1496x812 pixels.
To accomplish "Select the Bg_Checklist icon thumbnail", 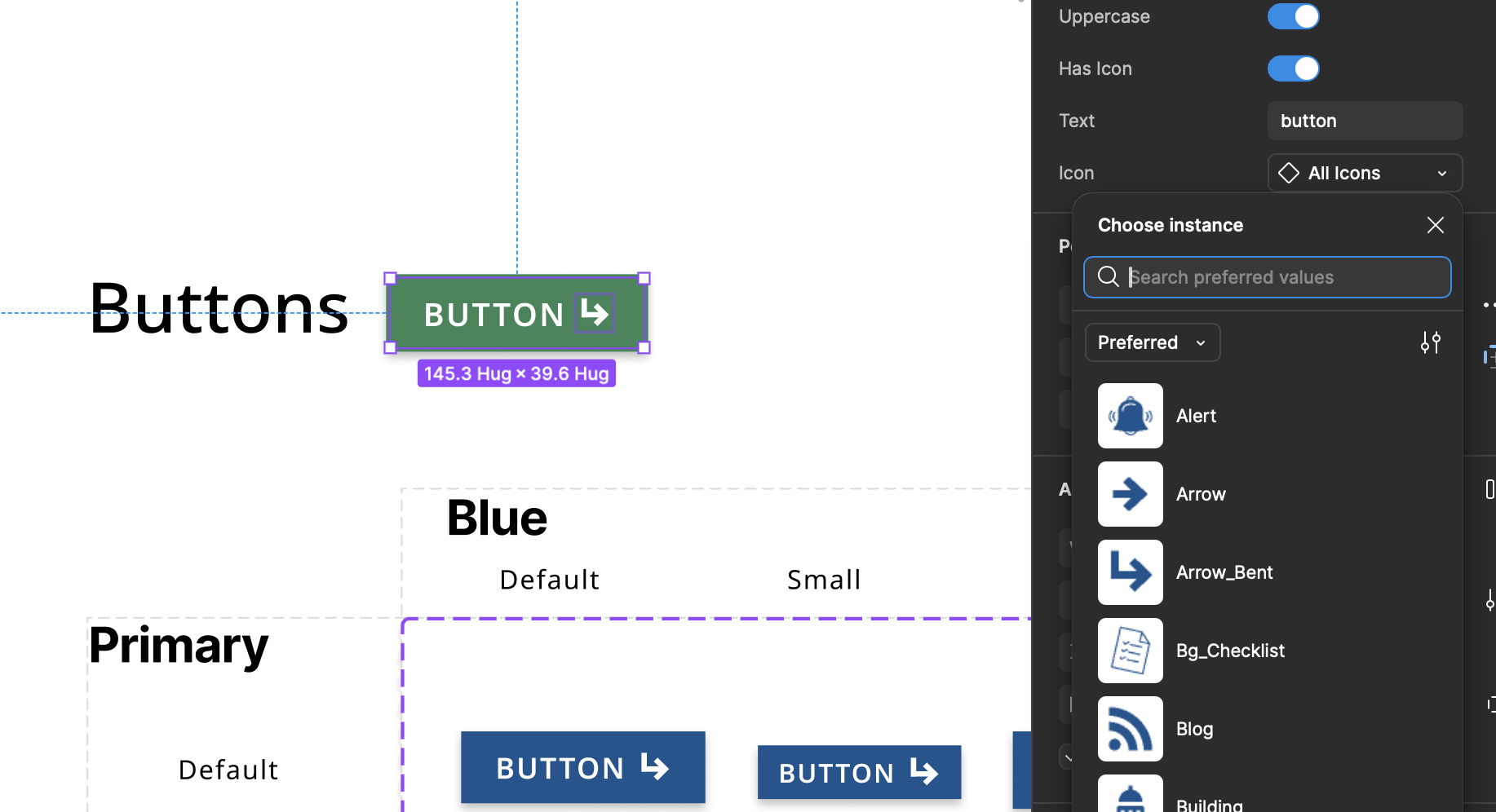I will pyautogui.click(x=1131, y=651).
